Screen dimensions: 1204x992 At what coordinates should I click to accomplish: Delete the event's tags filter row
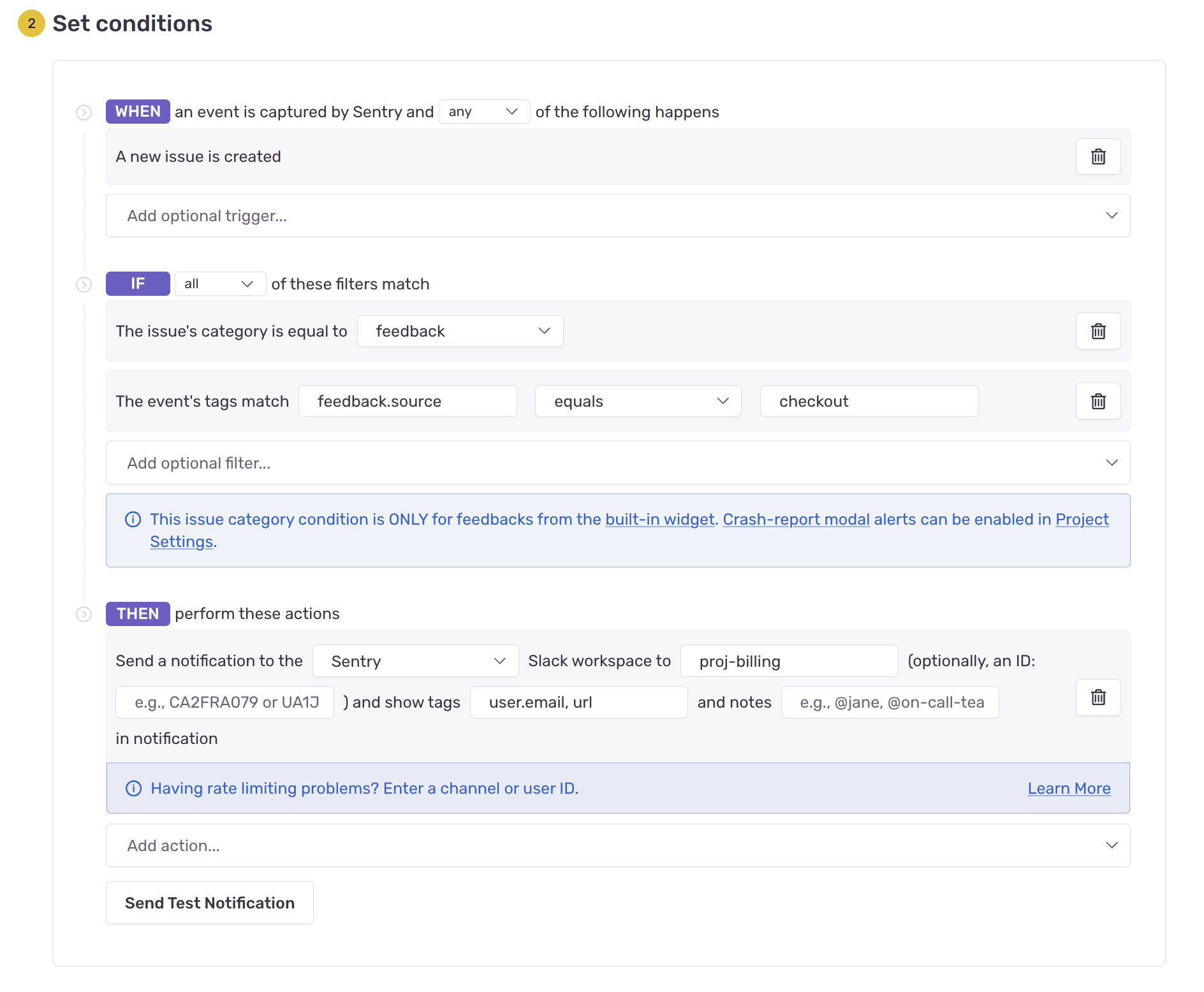[x=1098, y=401]
